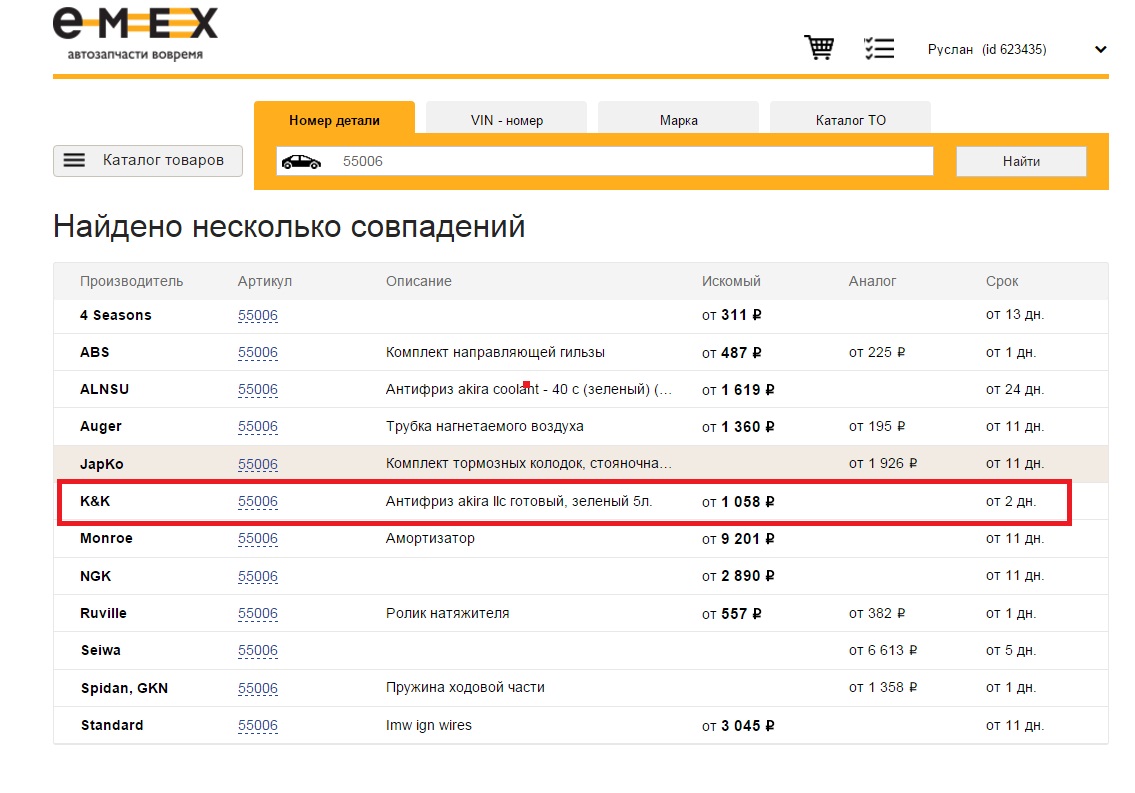Select manufacturer NGK
The width and height of the screenshot is (1135, 793).
[96, 576]
